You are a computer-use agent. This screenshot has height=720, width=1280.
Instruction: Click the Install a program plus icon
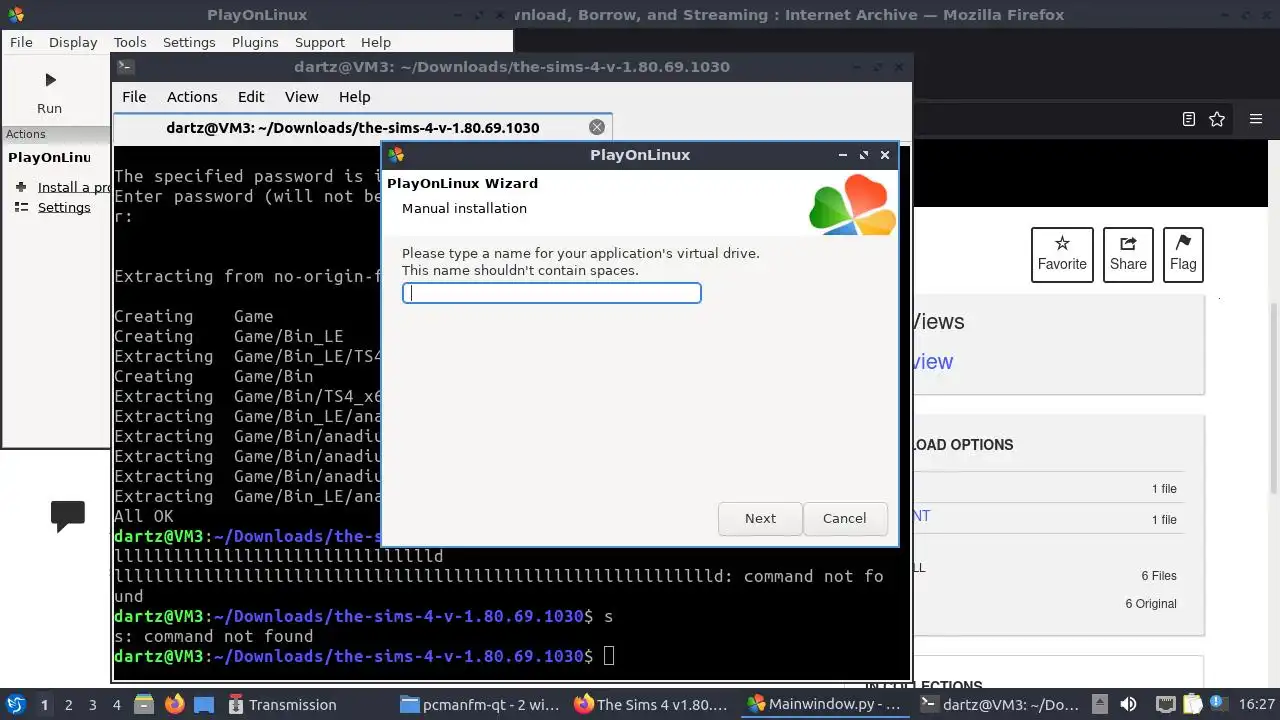(x=21, y=187)
